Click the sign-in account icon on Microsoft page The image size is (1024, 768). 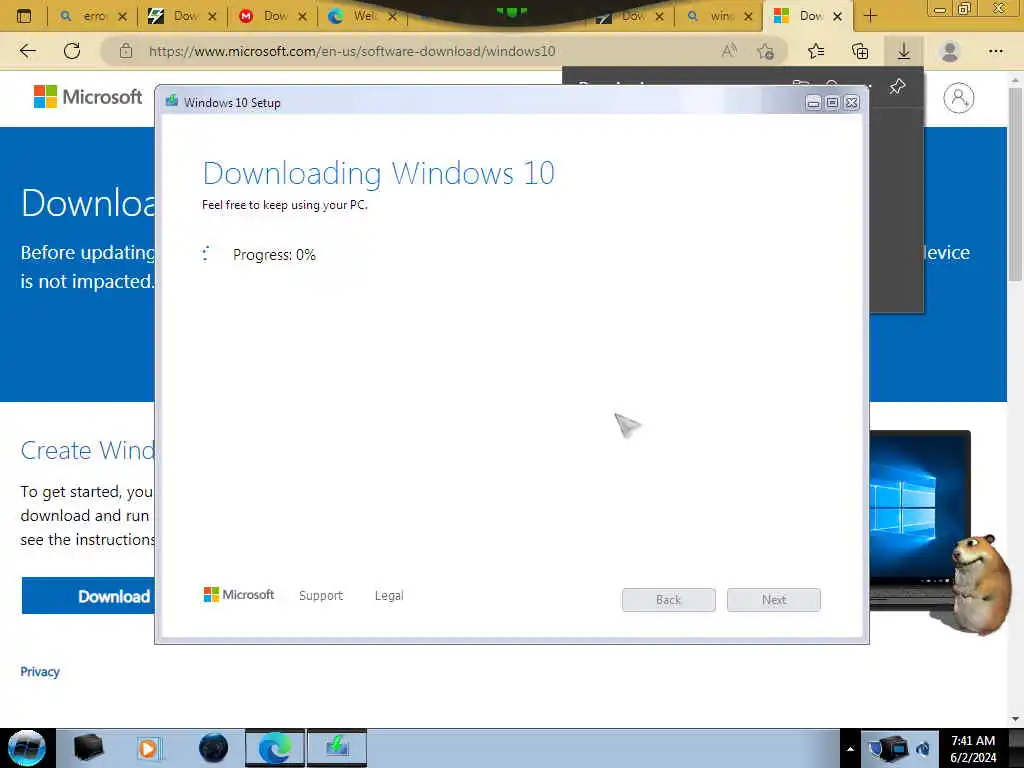(958, 98)
